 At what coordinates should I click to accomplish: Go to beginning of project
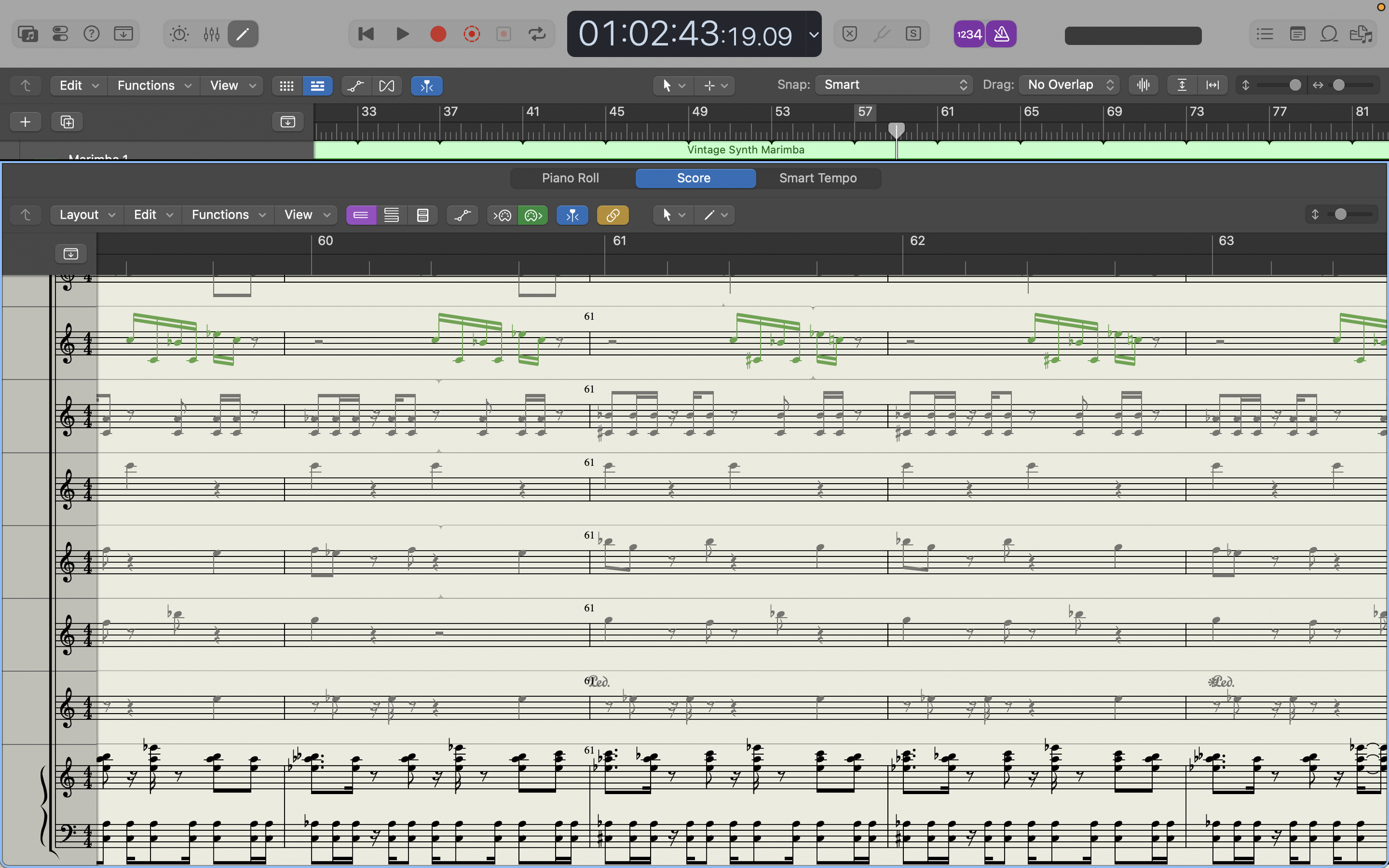point(366,34)
